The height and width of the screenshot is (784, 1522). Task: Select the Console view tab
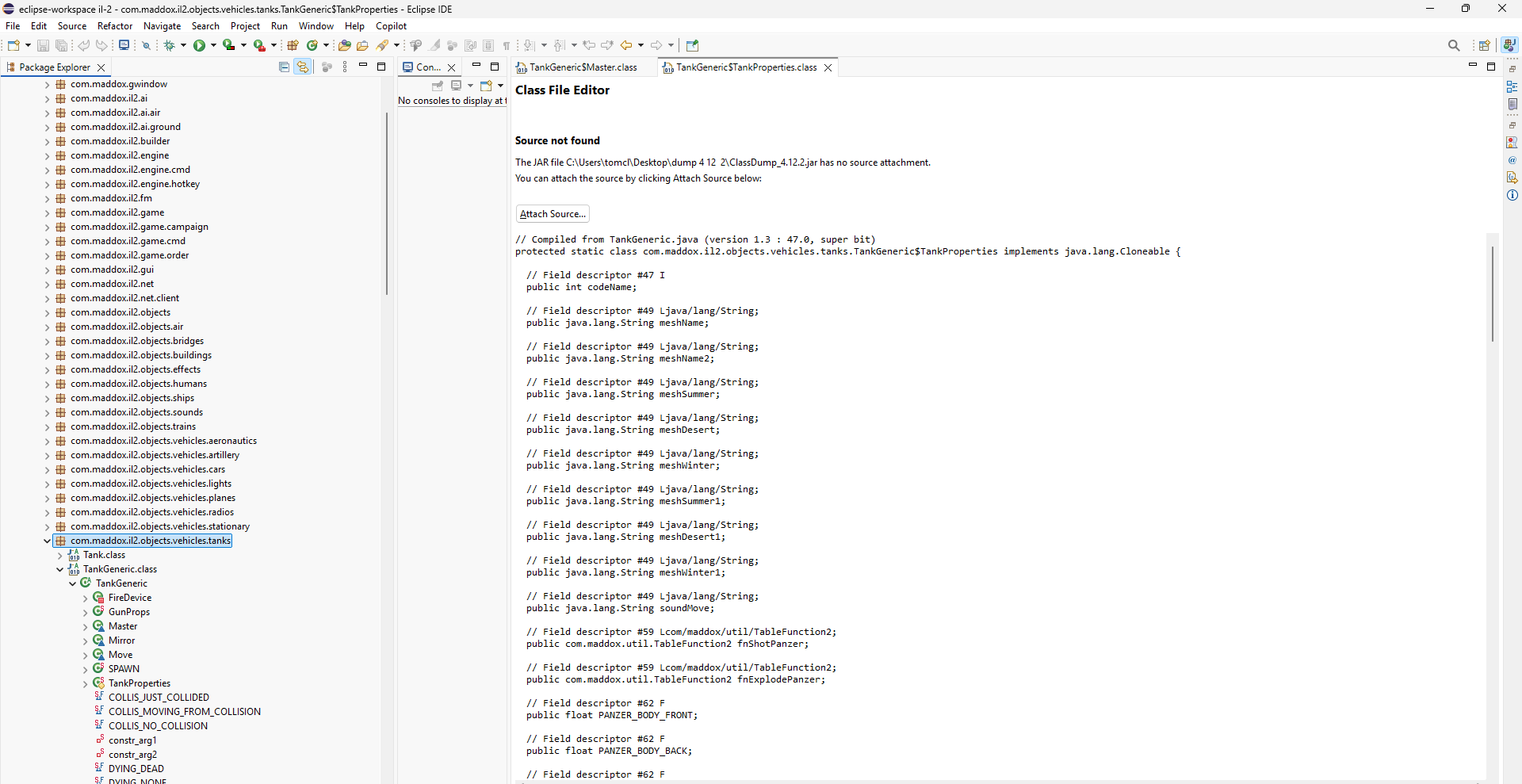click(x=428, y=67)
